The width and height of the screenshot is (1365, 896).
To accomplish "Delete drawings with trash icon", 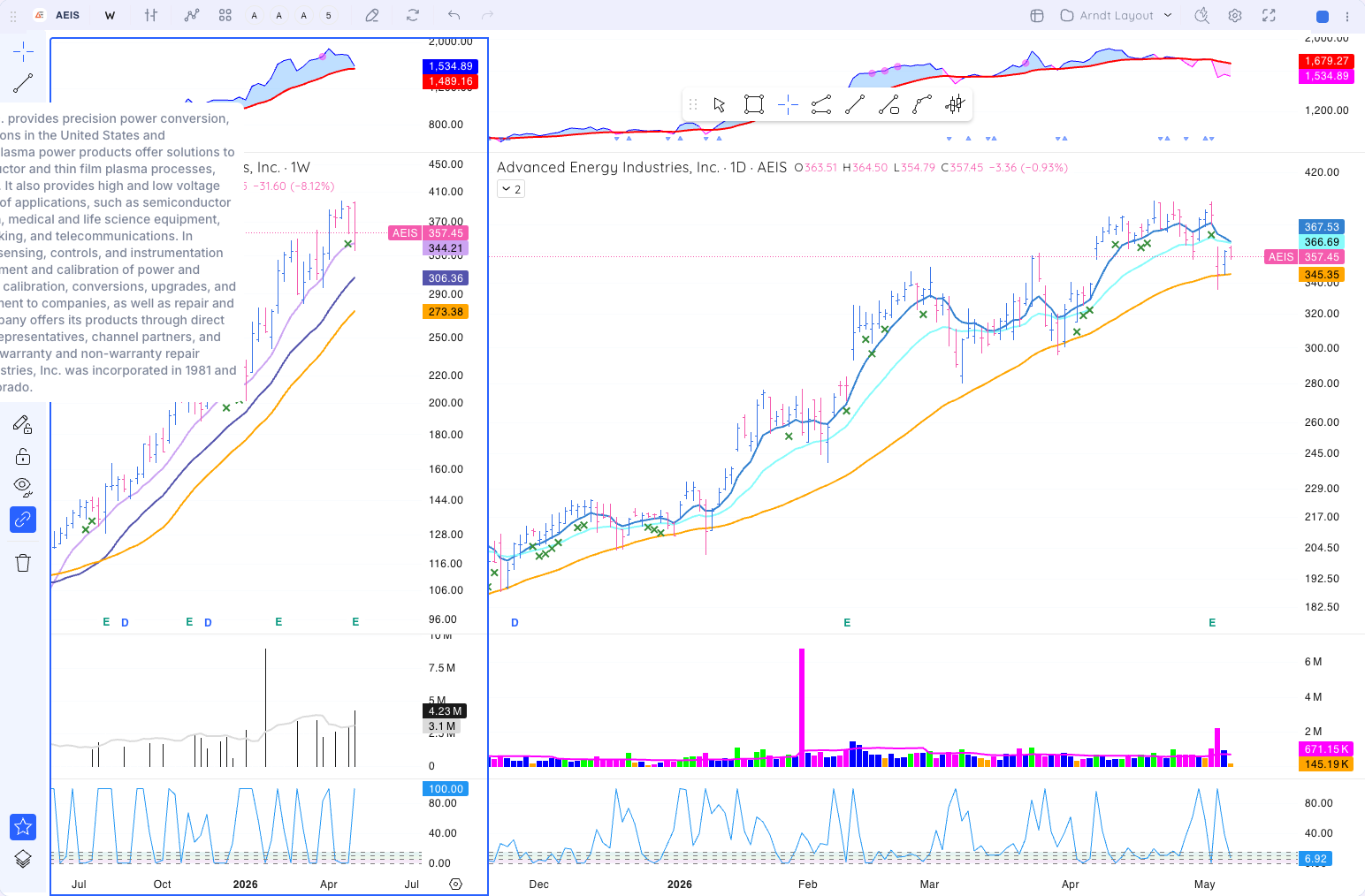I will 23,563.
